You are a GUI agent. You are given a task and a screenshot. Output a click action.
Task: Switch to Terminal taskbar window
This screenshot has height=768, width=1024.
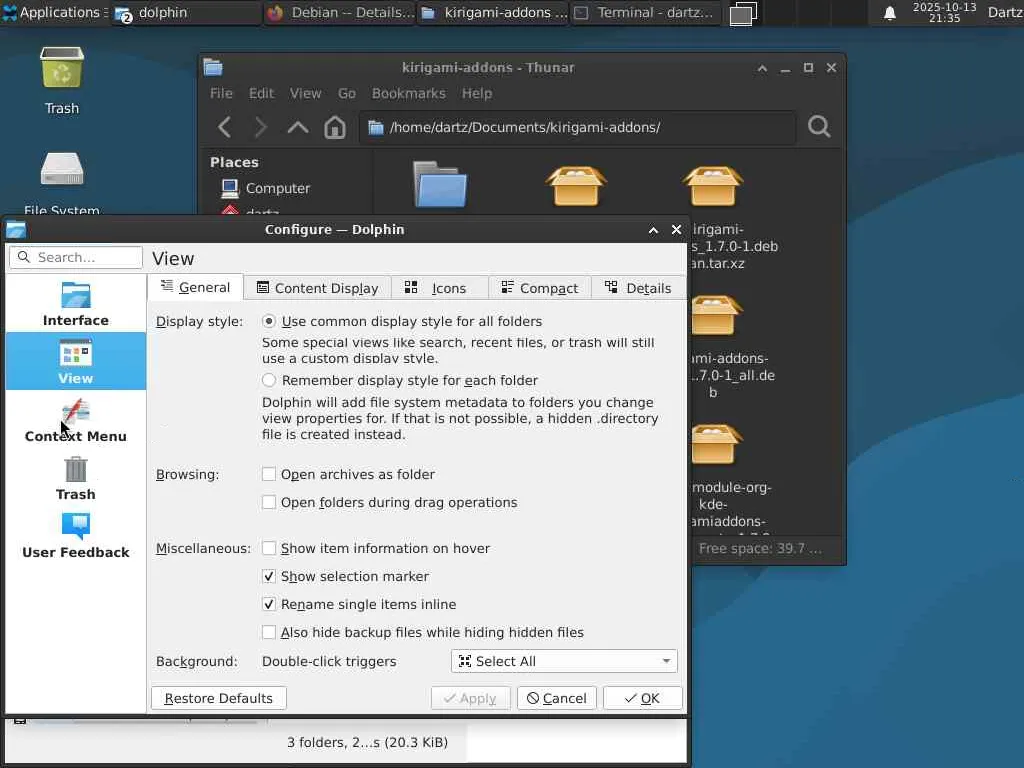(x=647, y=12)
